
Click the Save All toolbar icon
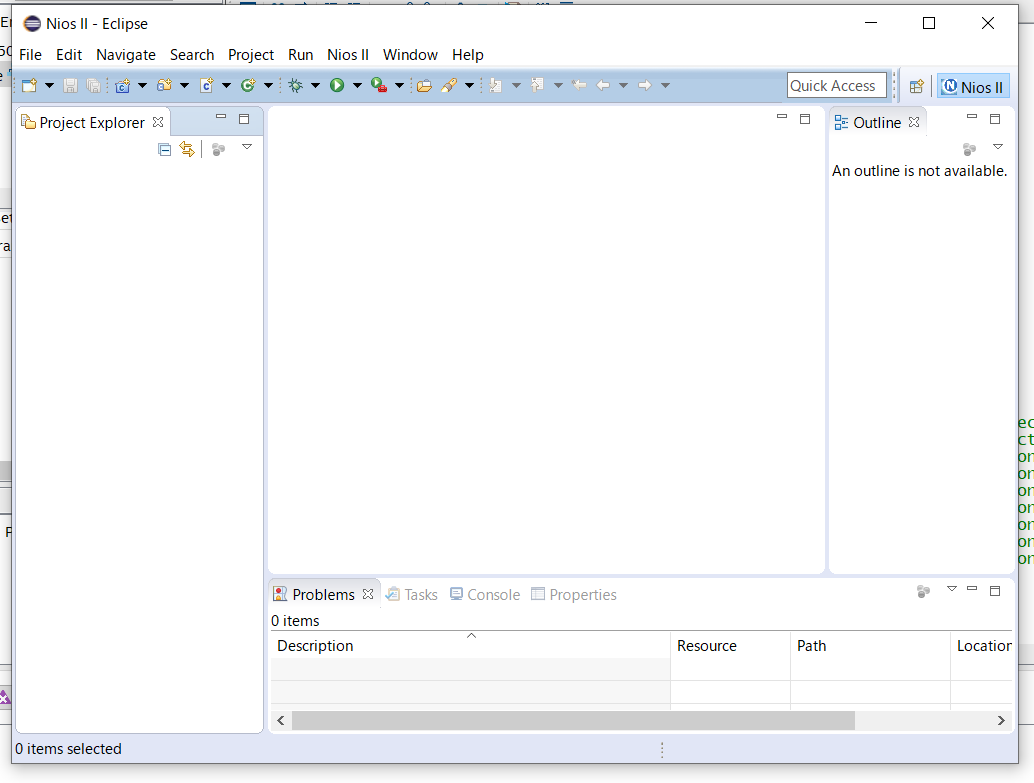(94, 85)
